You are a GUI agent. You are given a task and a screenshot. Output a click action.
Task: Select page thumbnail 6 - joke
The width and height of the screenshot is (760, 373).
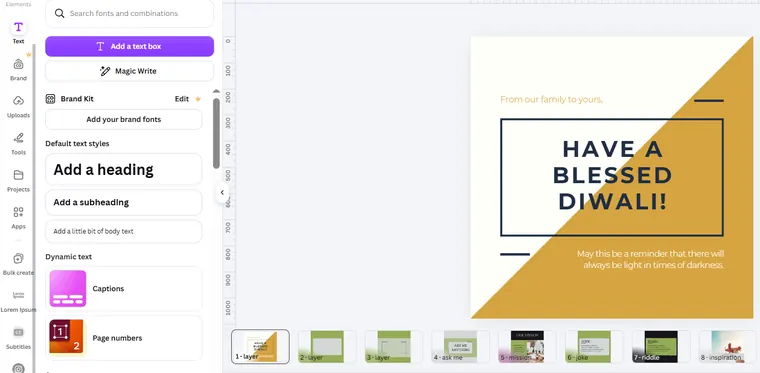tap(594, 346)
